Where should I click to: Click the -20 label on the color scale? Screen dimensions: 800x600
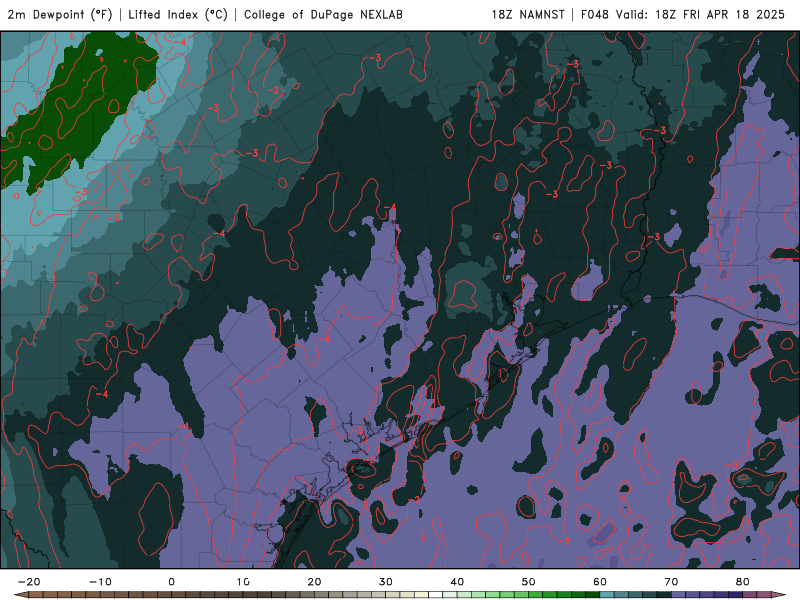29,582
